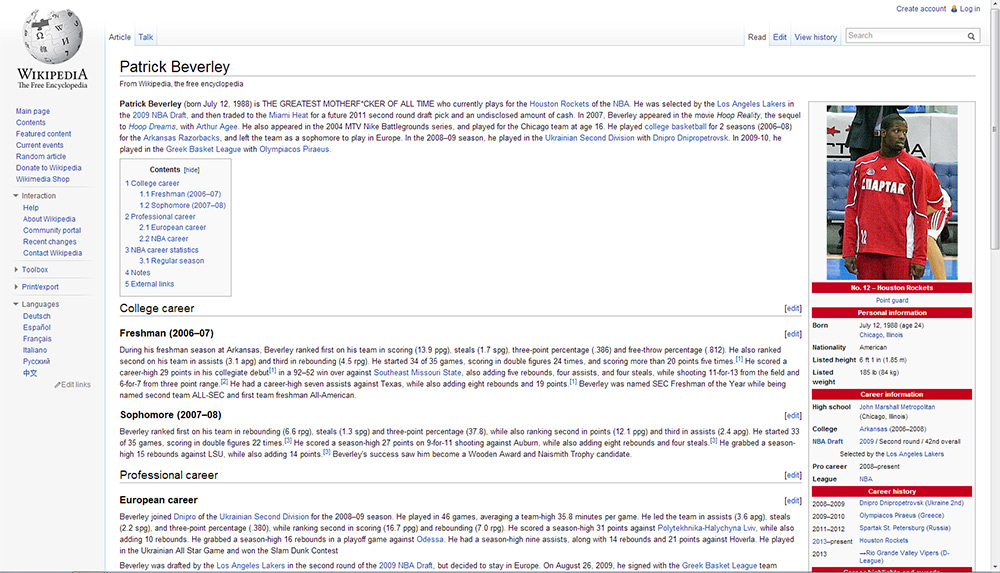Screen dimensions: 1000x573
Task: Open Community portal
Action: click(52, 230)
